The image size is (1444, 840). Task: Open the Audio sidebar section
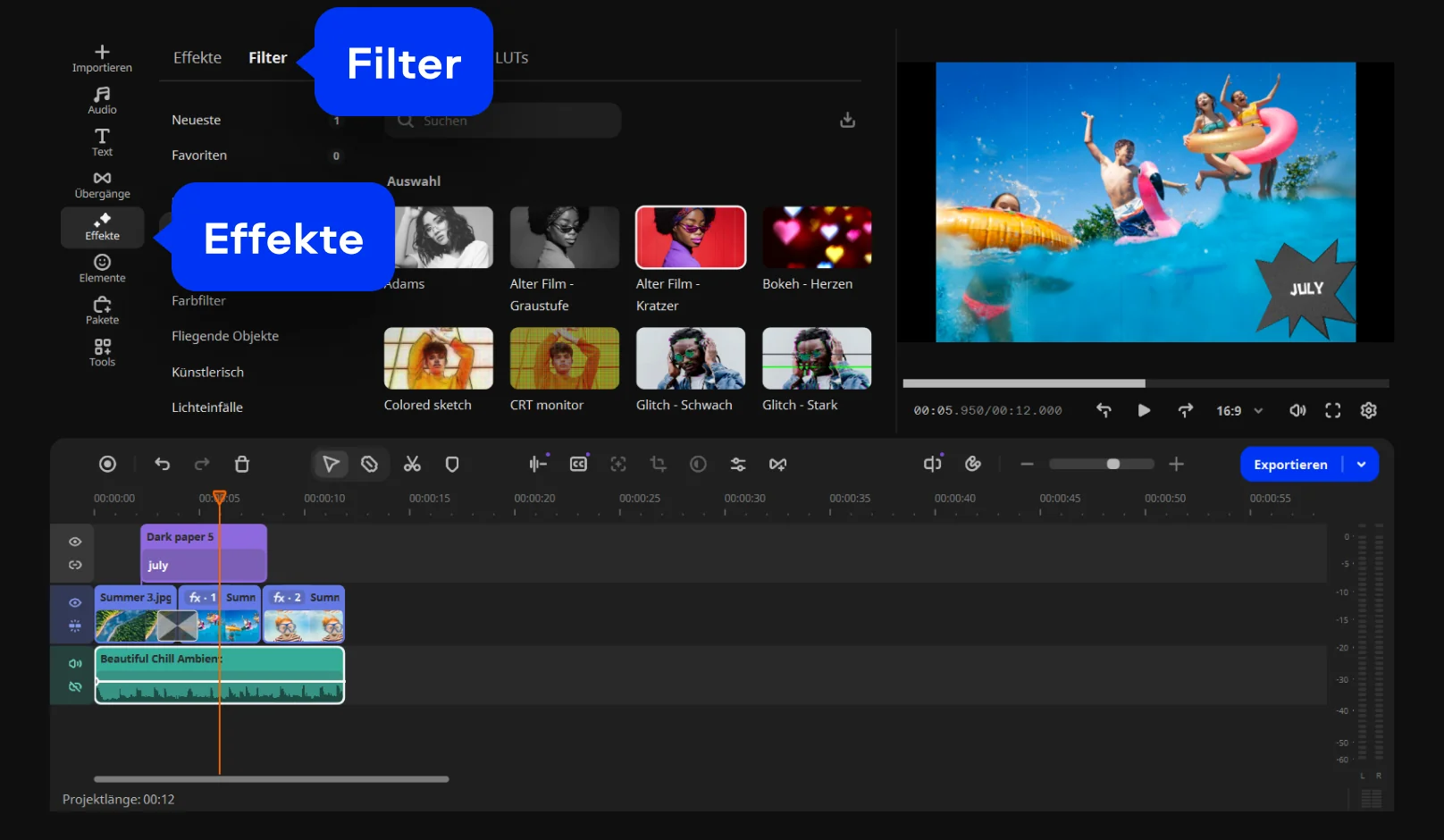tap(102, 100)
